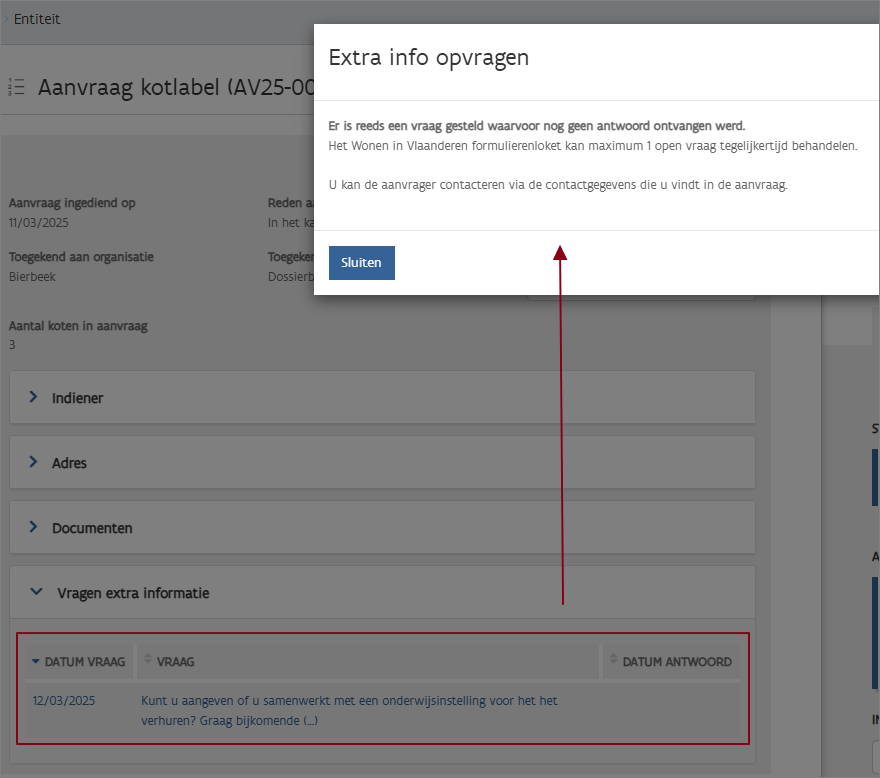Image resolution: width=880 pixels, height=778 pixels.
Task: Click the VRAAG column header text
Action: click(176, 662)
